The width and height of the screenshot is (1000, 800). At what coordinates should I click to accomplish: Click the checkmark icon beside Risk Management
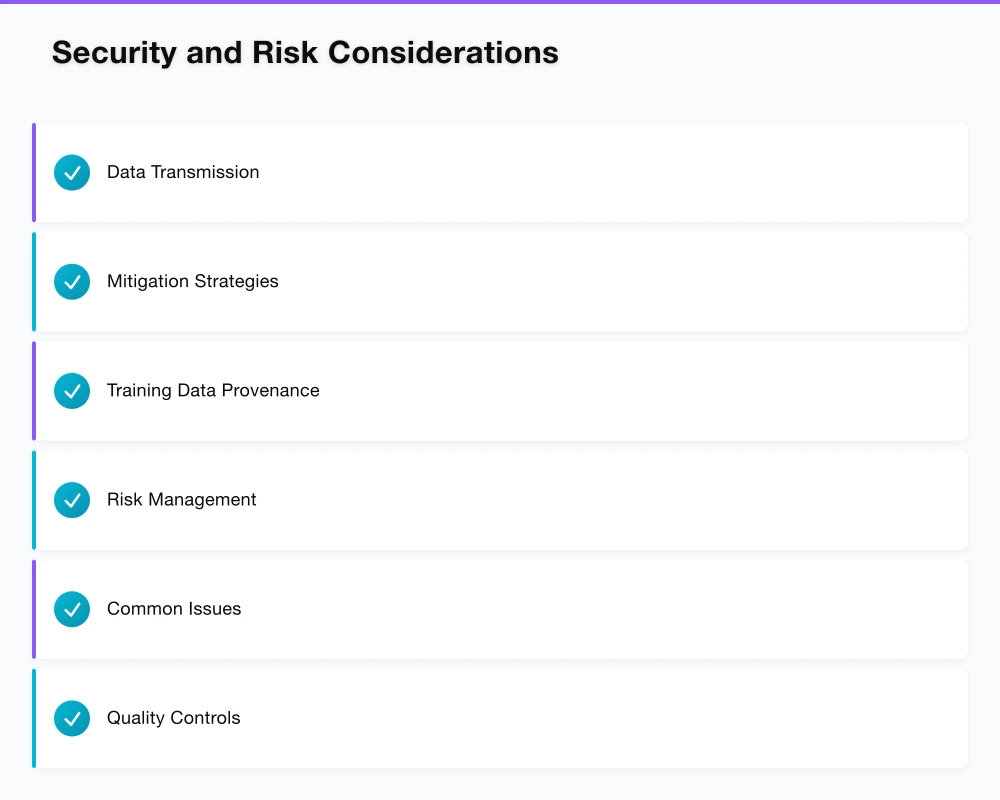[71, 500]
